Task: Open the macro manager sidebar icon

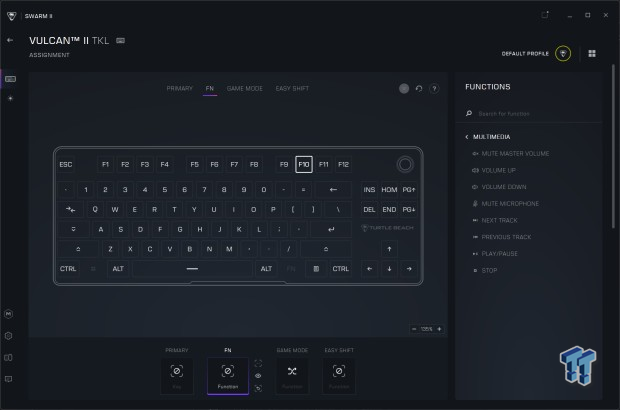Action: 9,314
